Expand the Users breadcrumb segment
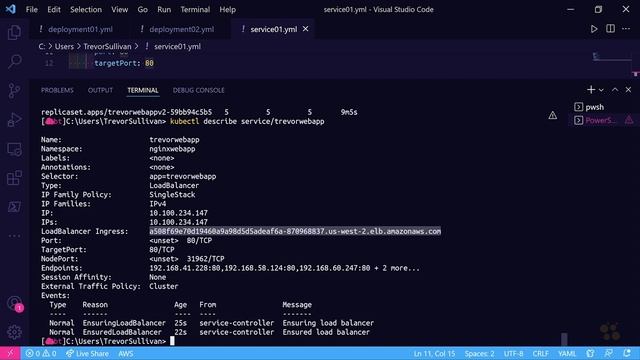Screen dimensions: 640x360 click(64, 47)
